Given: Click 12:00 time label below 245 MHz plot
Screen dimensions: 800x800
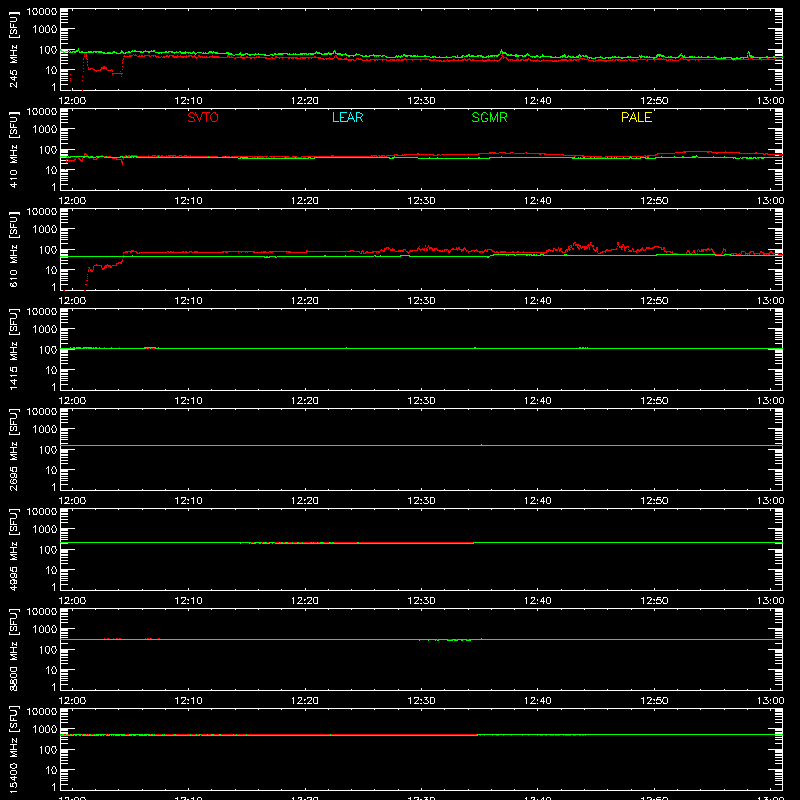Looking at the screenshot, I should [x=72, y=101].
